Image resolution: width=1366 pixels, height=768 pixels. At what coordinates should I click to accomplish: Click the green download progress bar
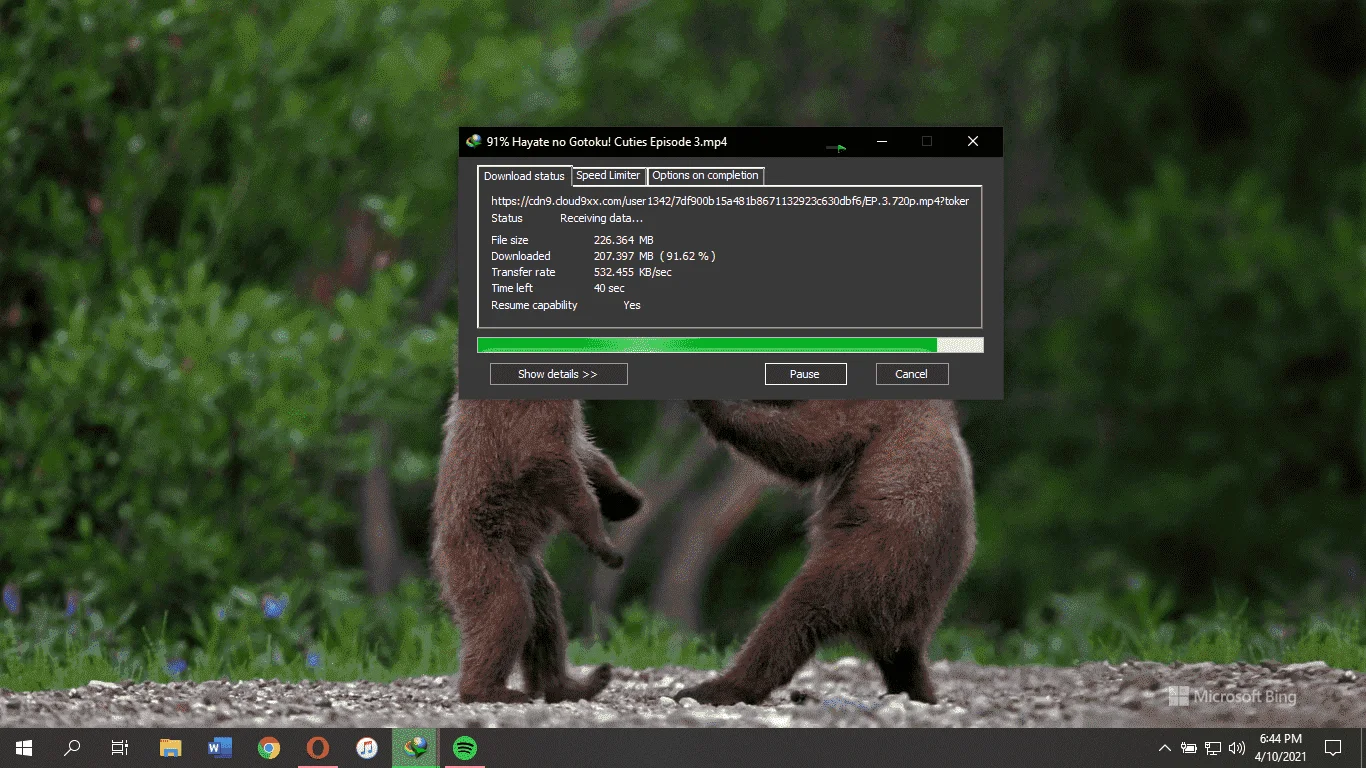[730, 345]
